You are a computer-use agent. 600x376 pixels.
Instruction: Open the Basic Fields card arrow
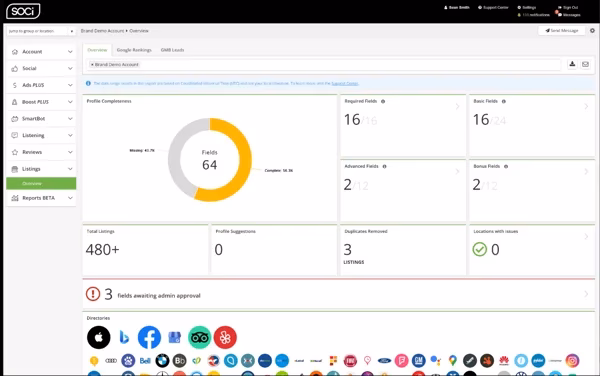point(586,107)
